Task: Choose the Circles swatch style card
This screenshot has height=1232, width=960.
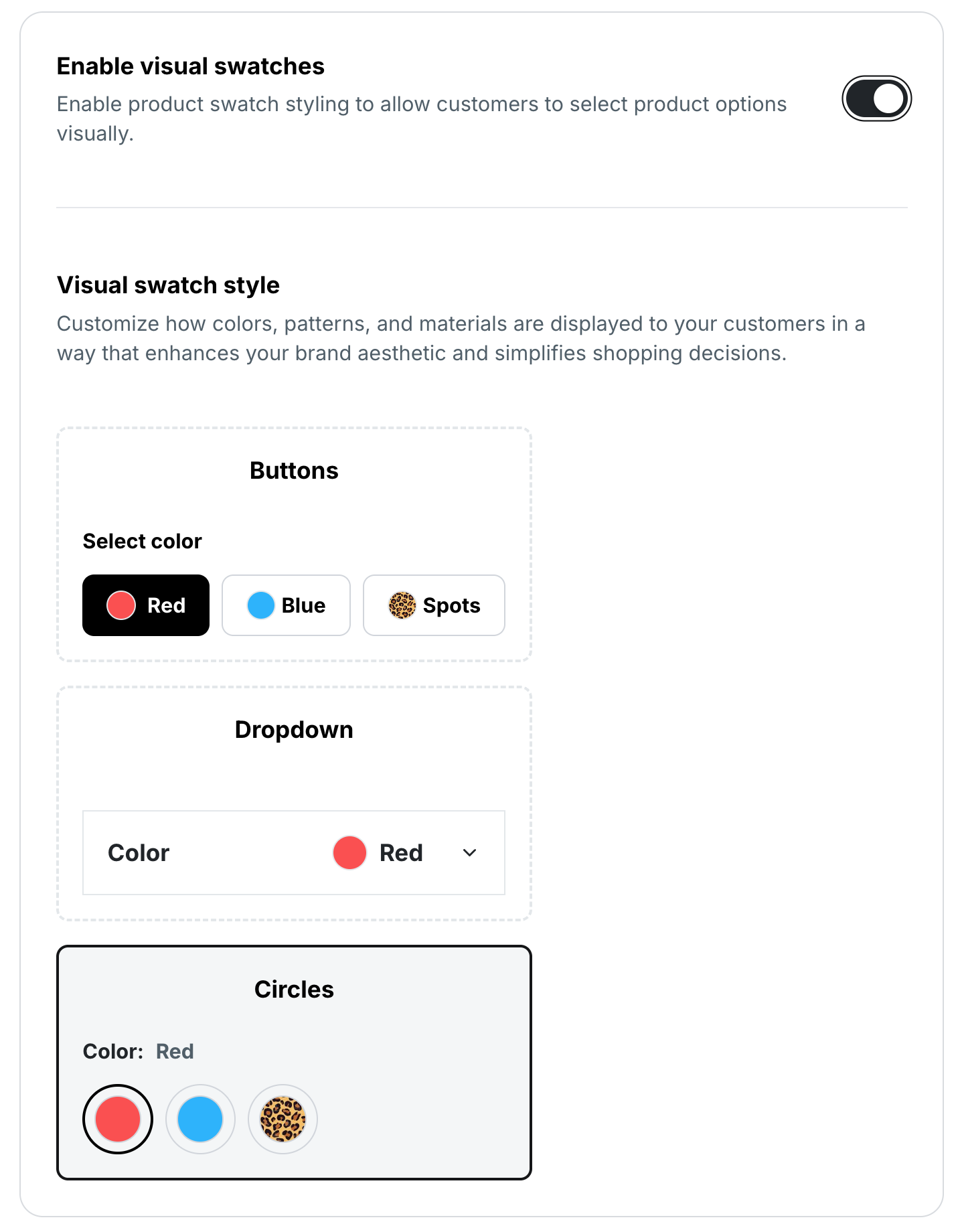Action: 294,990
